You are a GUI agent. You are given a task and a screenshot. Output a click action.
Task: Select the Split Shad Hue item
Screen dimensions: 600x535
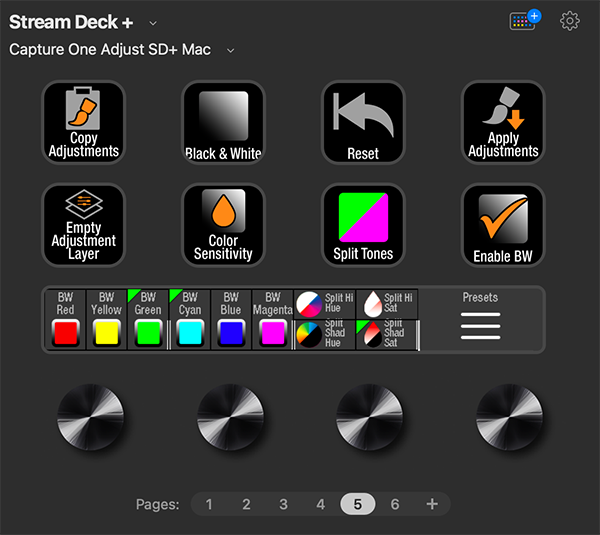pyautogui.click(x=325, y=334)
